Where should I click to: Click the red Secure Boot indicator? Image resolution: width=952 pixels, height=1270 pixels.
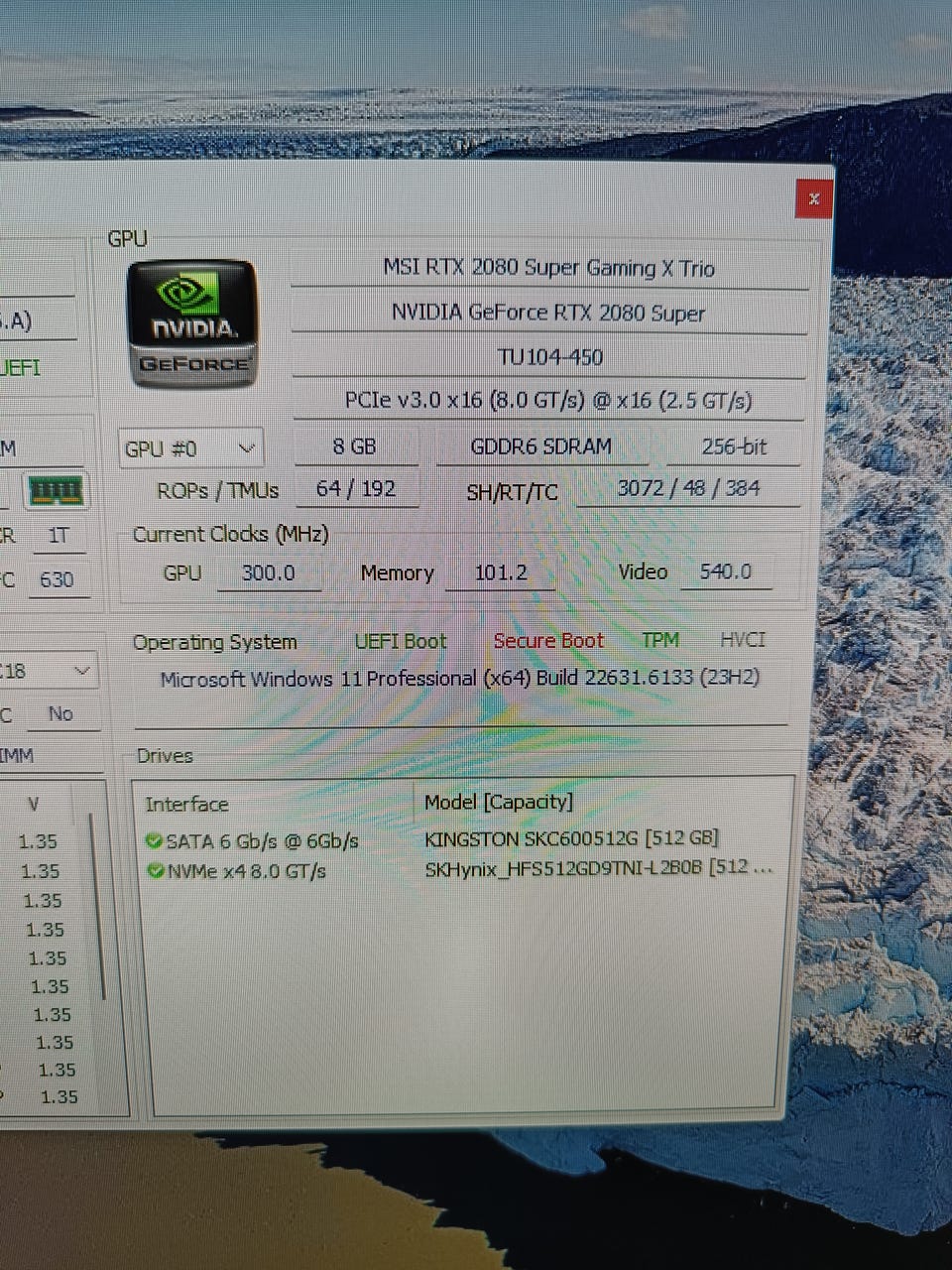tap(548, 641)
